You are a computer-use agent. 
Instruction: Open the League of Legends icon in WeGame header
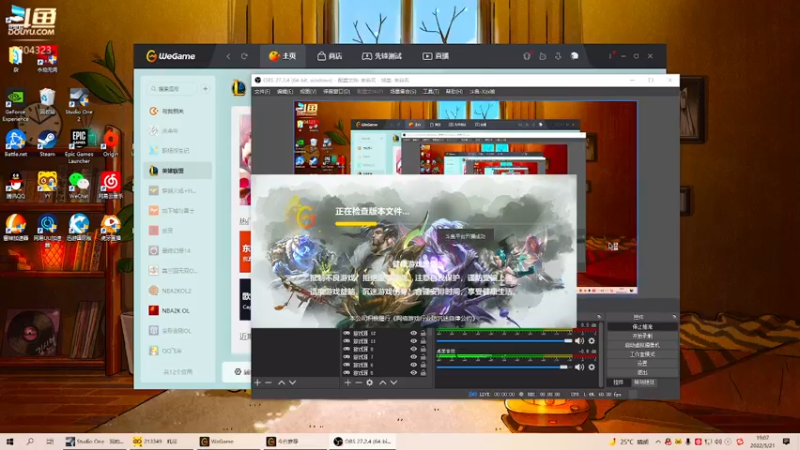point(239,89)
